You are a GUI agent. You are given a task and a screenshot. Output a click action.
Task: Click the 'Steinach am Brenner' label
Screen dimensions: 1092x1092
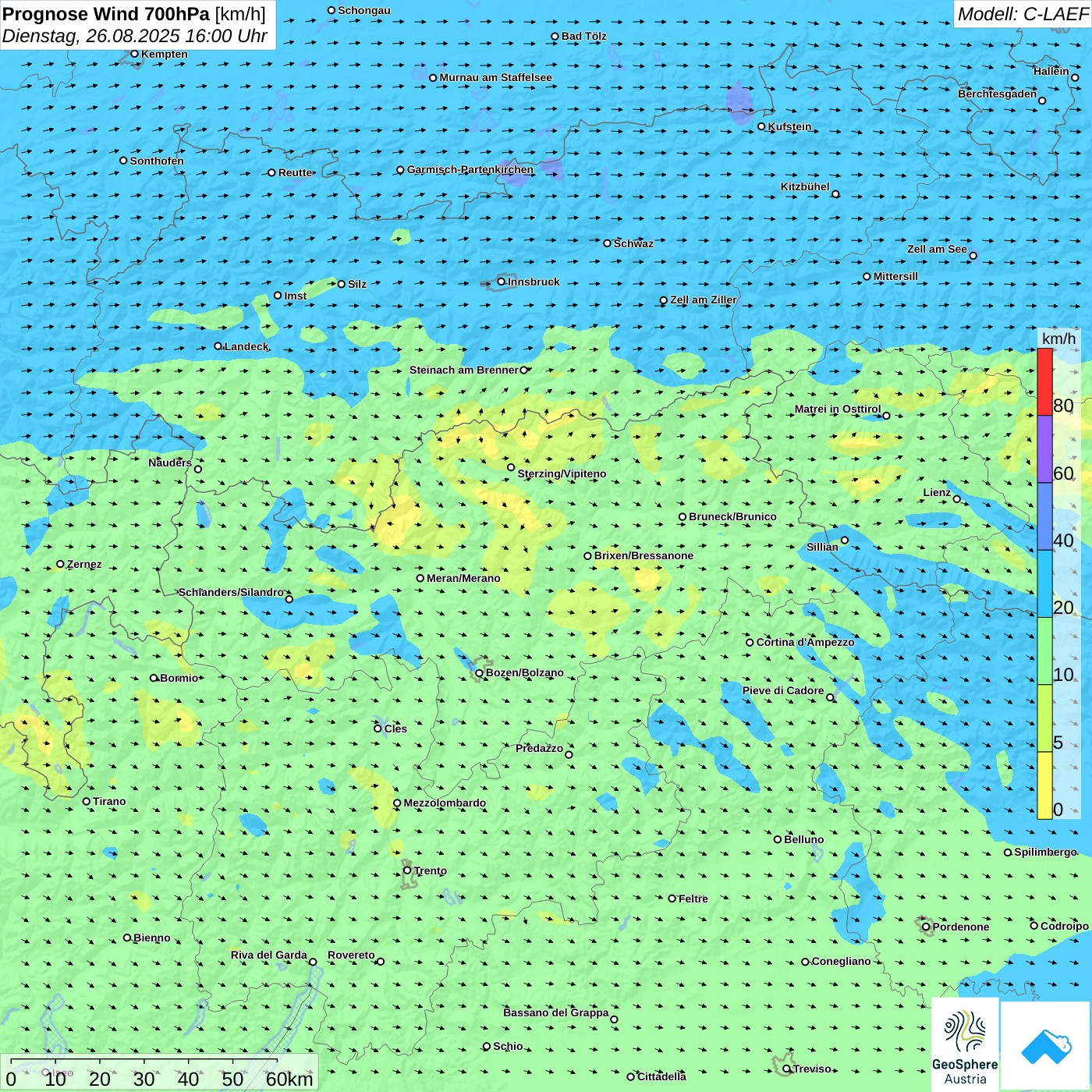click(x=464, y=370)
